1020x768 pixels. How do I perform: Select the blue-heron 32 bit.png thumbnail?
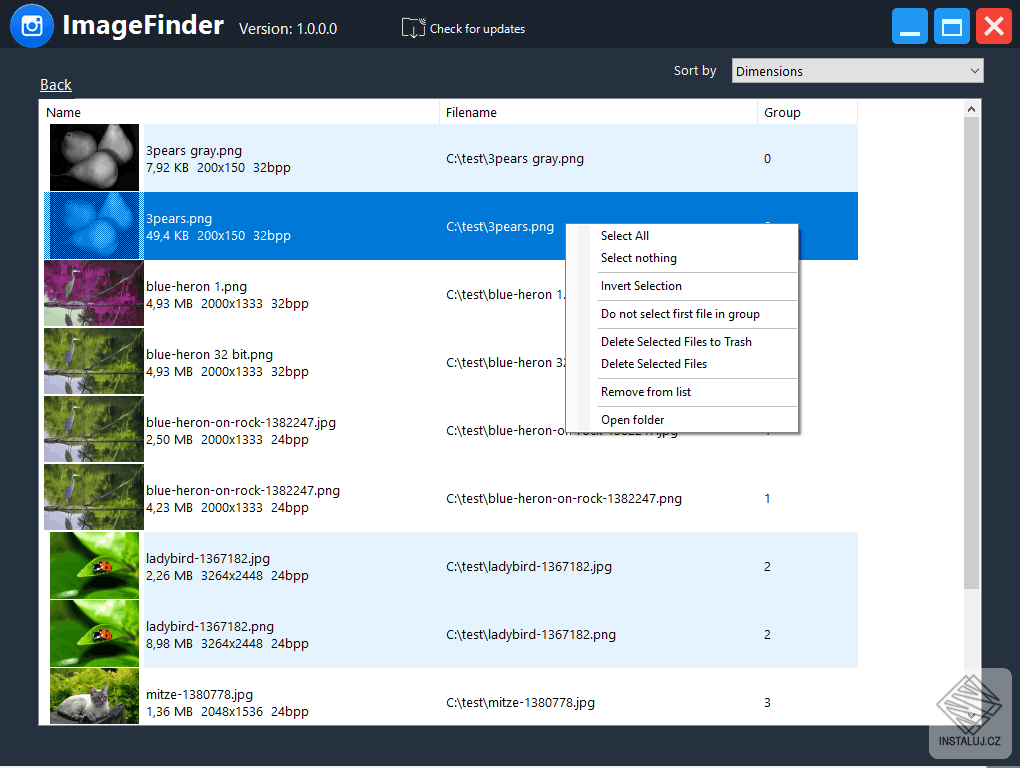click(94, 362)
